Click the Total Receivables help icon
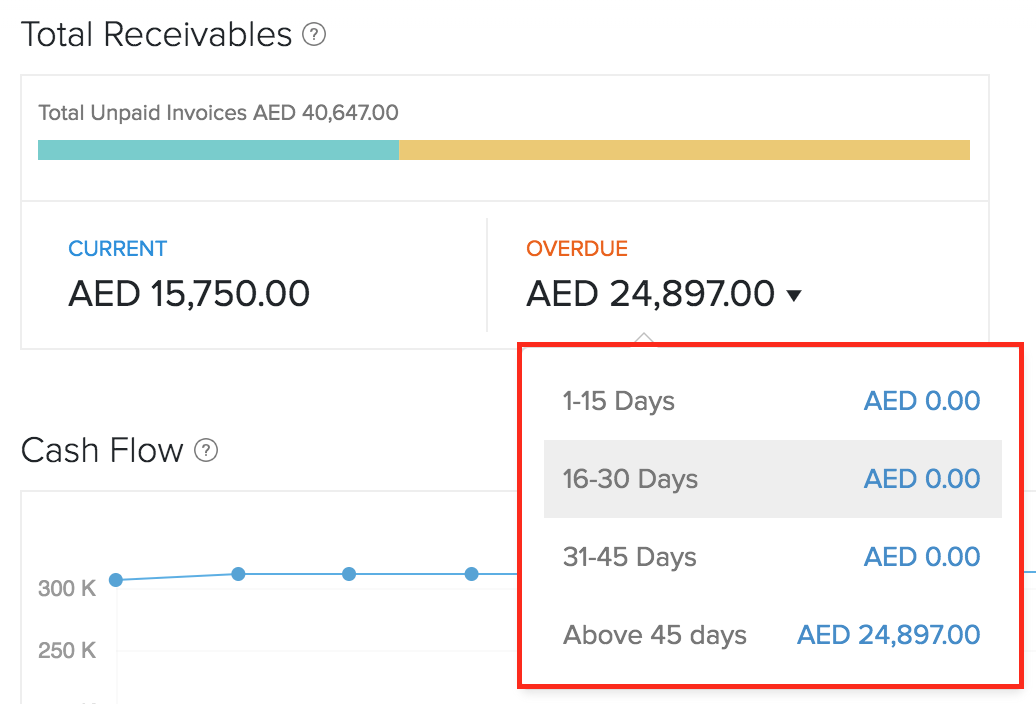The image size is (1036, 704). [315, 36]
